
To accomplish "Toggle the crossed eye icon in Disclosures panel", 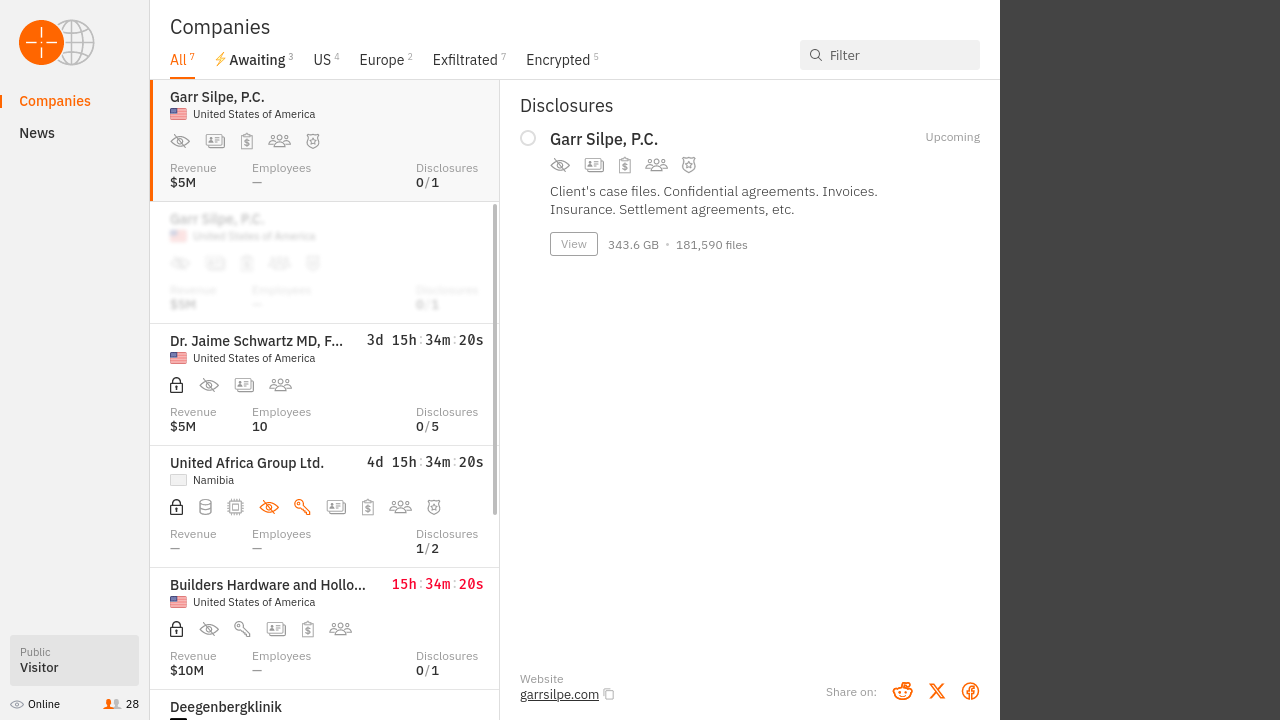I will (x=560, y=165).
